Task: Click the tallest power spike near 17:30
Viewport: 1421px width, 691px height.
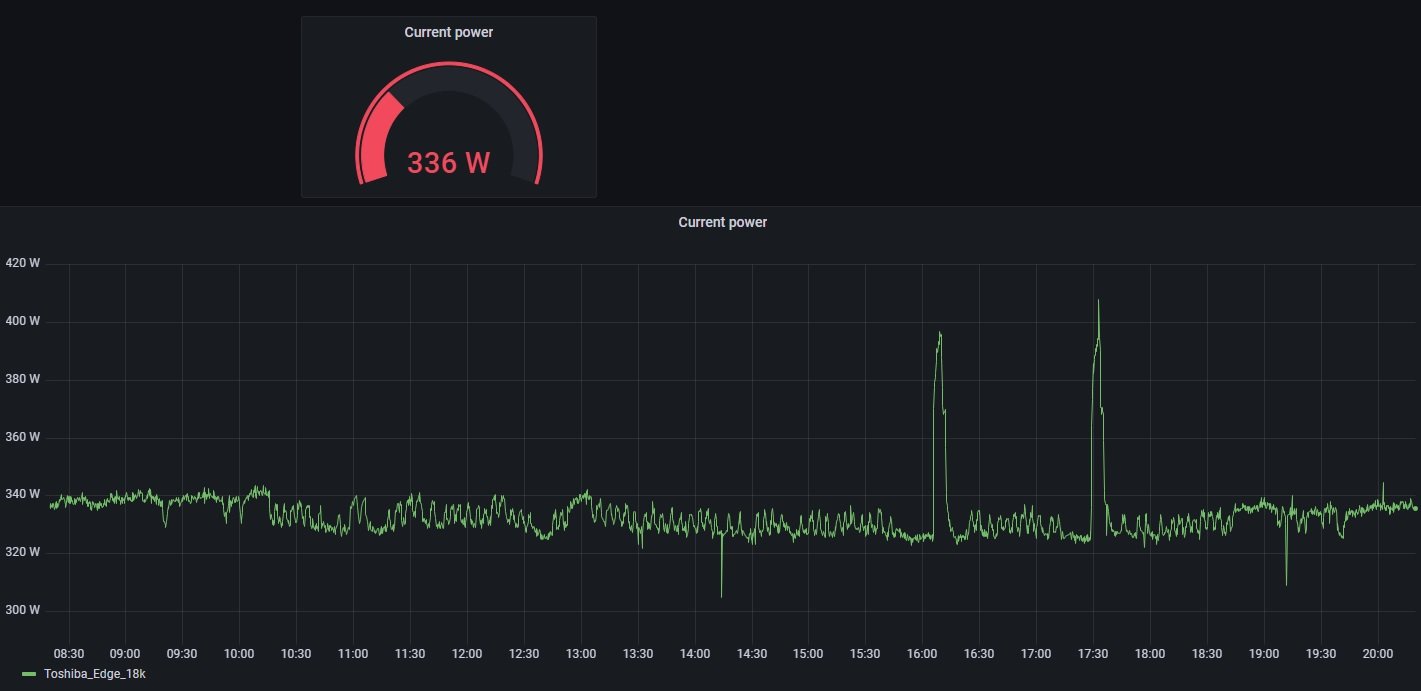Action: tap(1098, 301)
